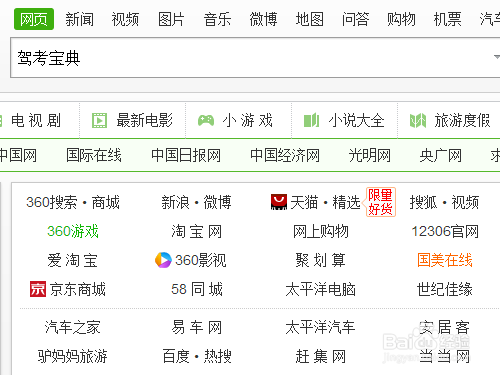The width and height of the screenshot is (500, 375).
Task: Open the 淘宝网 link
Action: coord(197,231)
